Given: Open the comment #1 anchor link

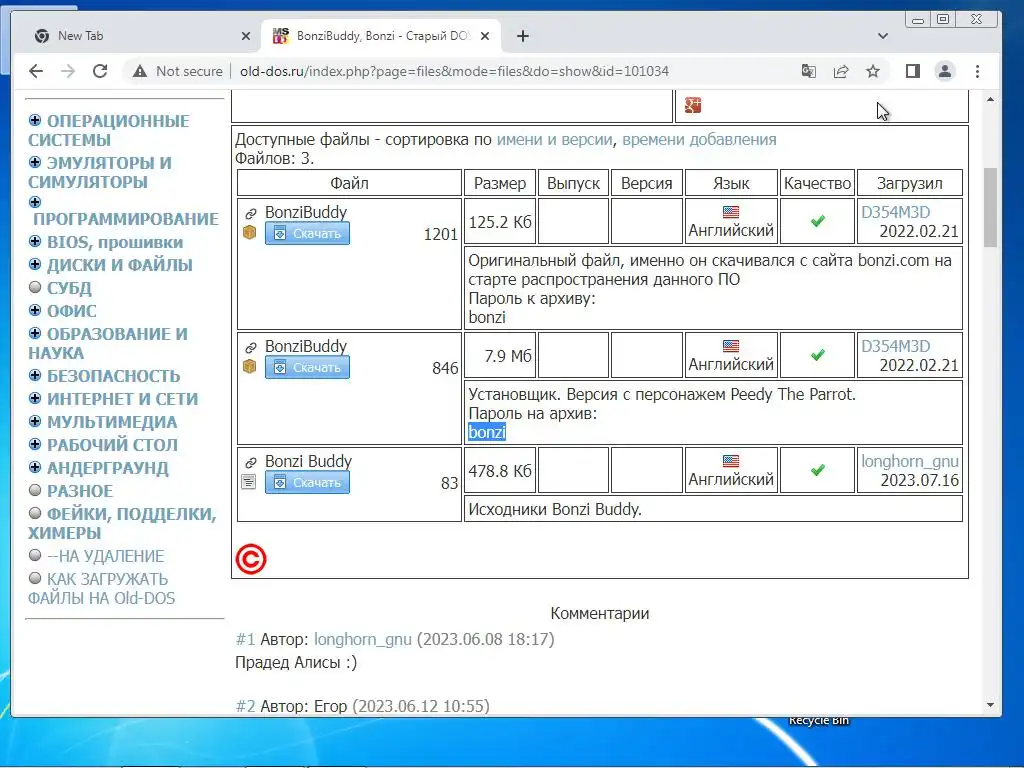Looking at the screenshot, I should 245,639.
